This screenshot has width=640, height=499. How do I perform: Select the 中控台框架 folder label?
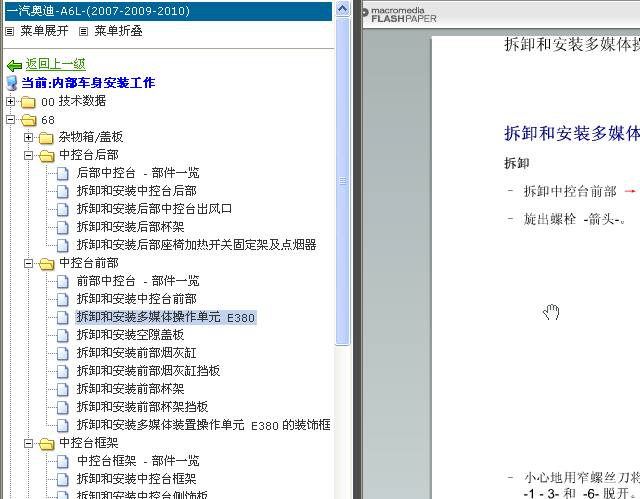[89, 443]
